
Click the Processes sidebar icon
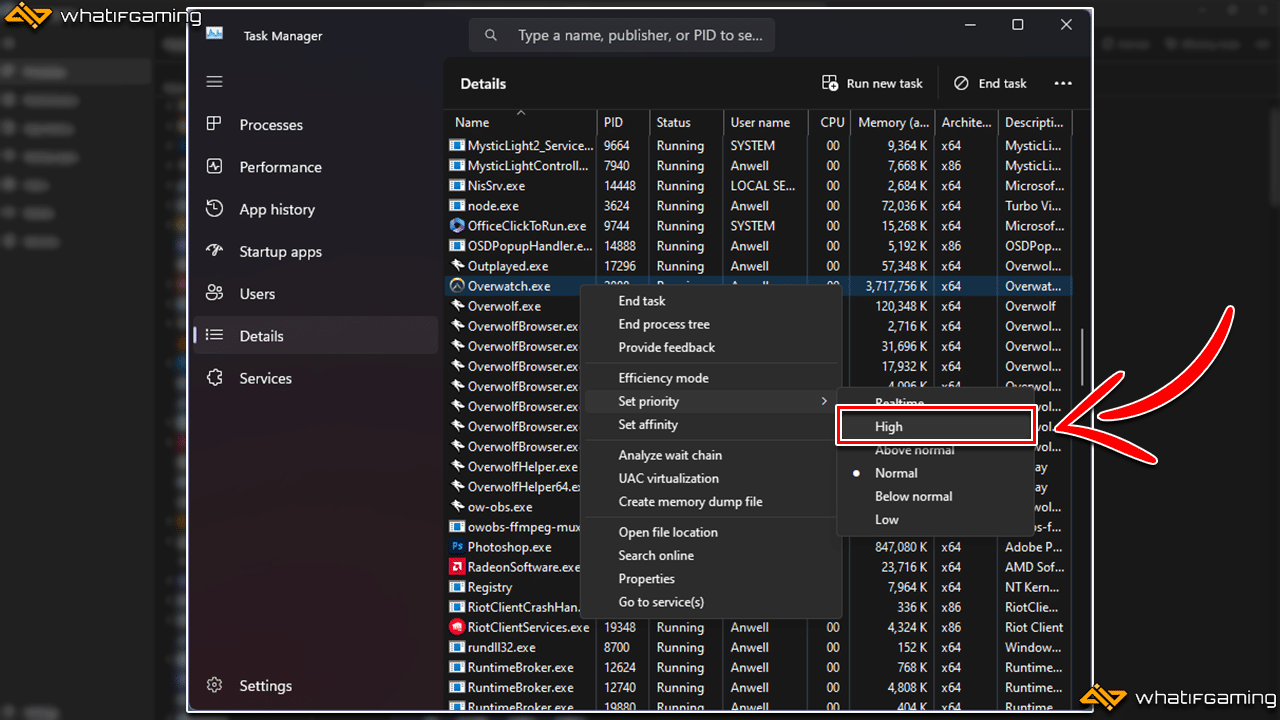[x=214, y=124]
